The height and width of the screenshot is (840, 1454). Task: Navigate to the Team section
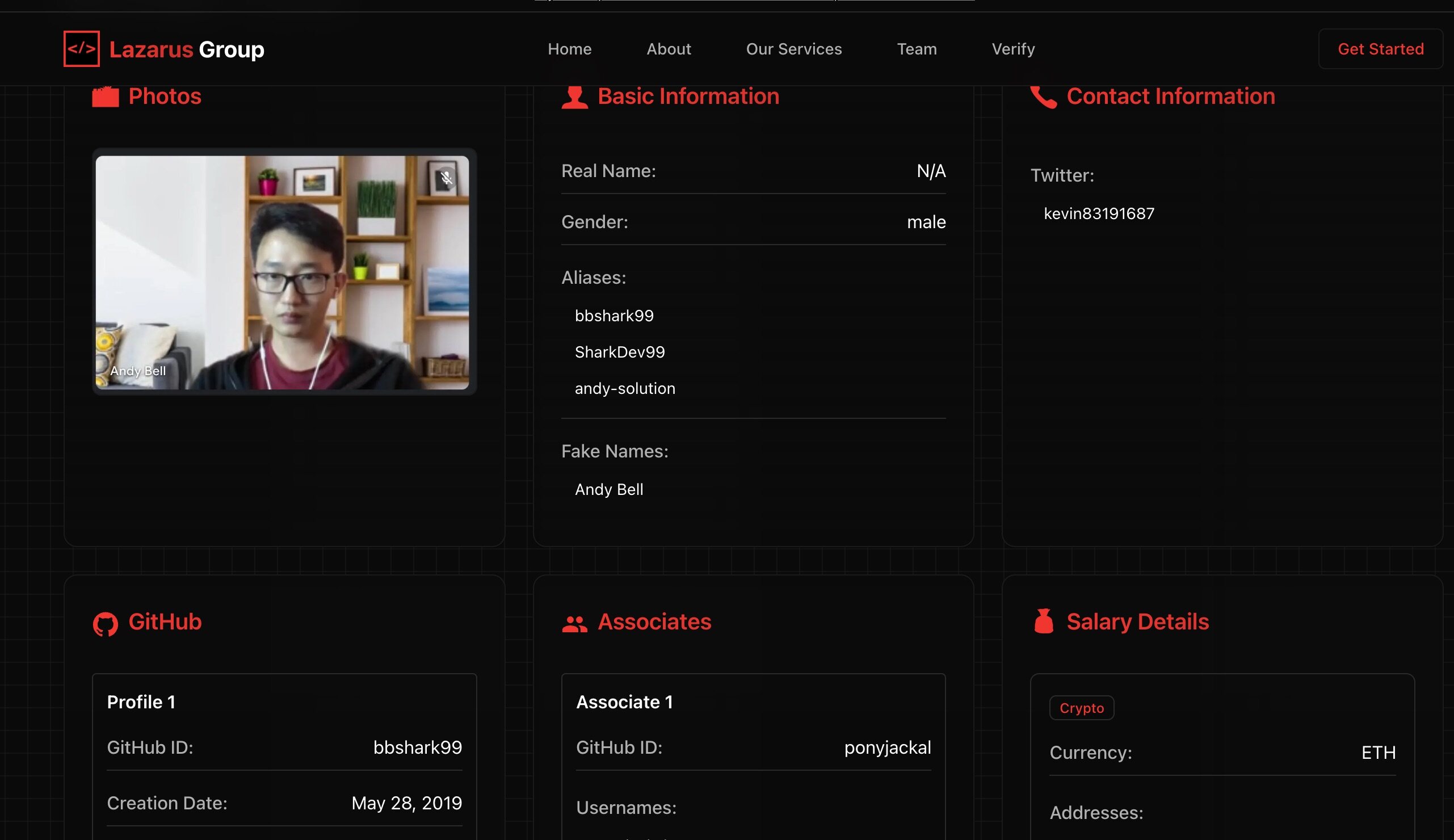pyautogui.click(x=917, y=49)
